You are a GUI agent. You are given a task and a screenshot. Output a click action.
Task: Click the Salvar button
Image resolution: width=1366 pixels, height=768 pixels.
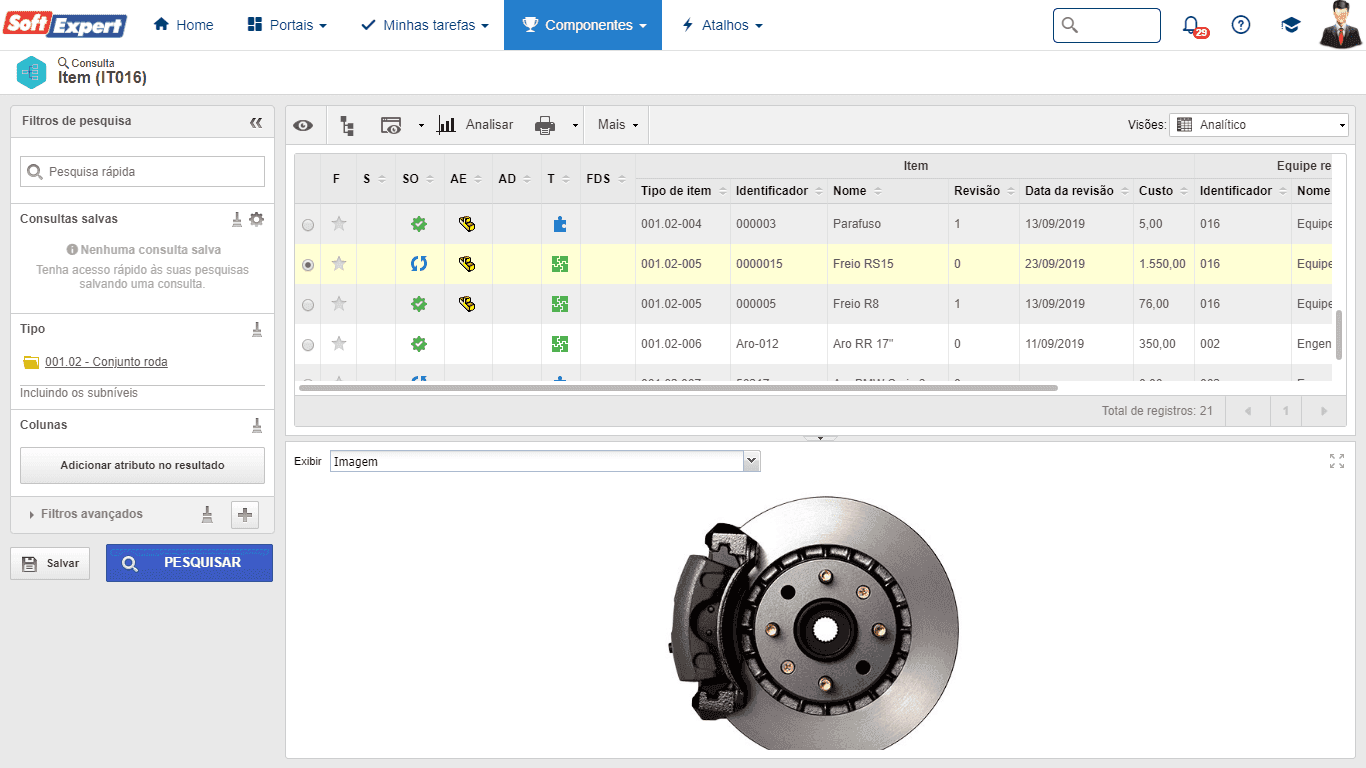[50, 563]
